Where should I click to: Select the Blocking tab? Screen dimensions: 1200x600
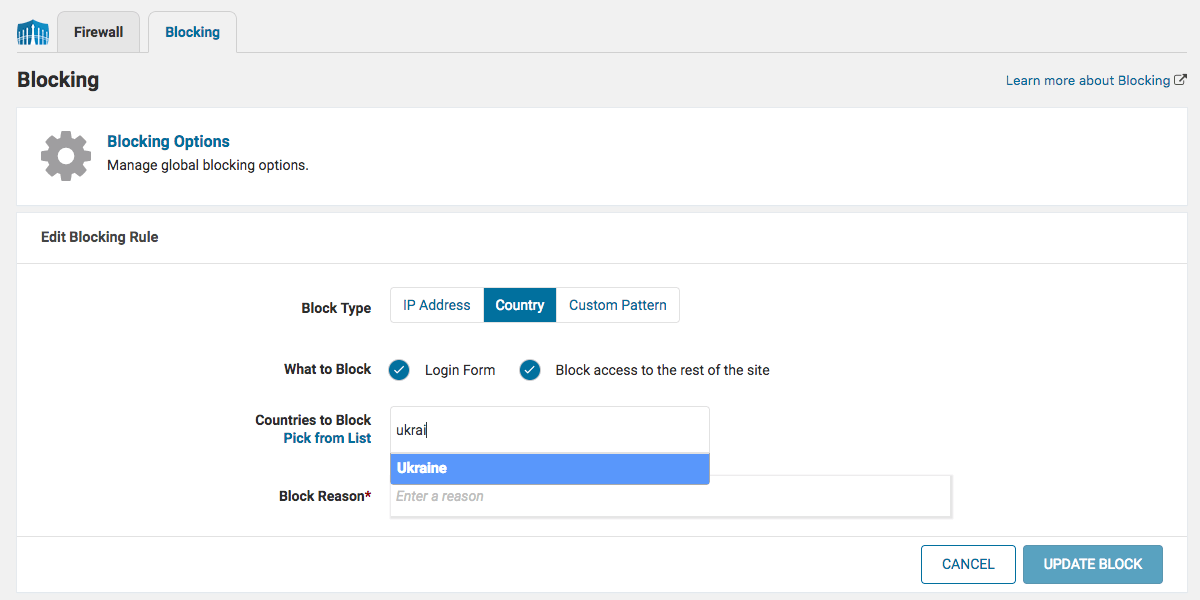[192, 32]
